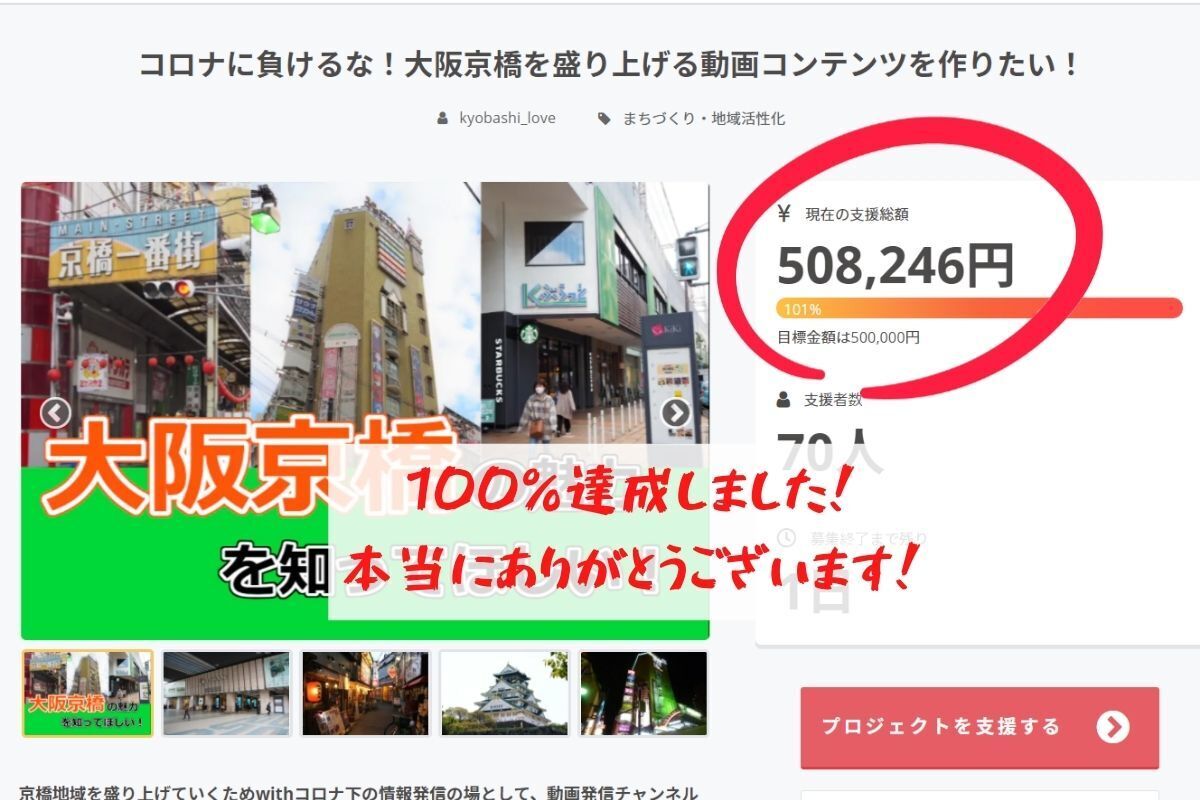Advance to next carousel slide arrow
This screenshot has width=1200, height=800.
point(676,412)
